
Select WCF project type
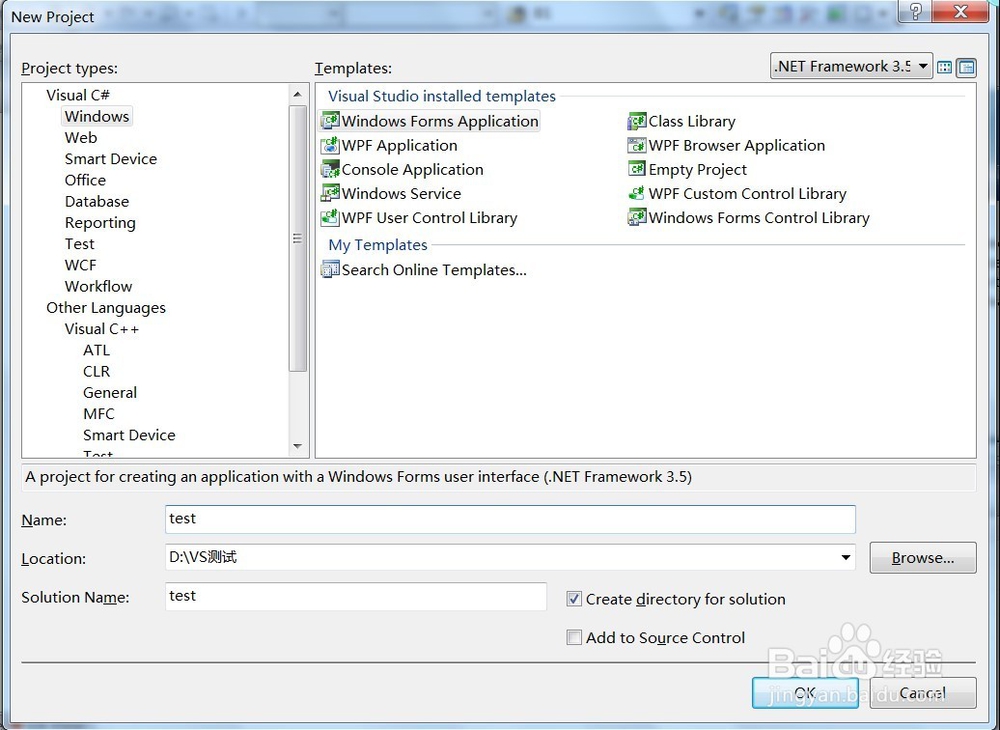click(x=80, y=265)
